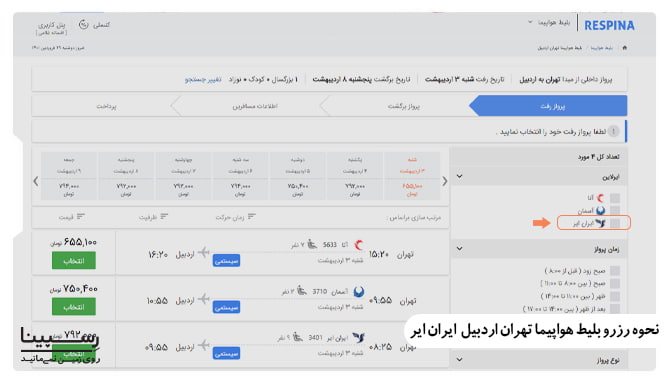Click the انتخاب button for the آتا 5633 flight
The height and width of the screenshot is (385, 670).
pyautogui.click(x=74, y=261)
